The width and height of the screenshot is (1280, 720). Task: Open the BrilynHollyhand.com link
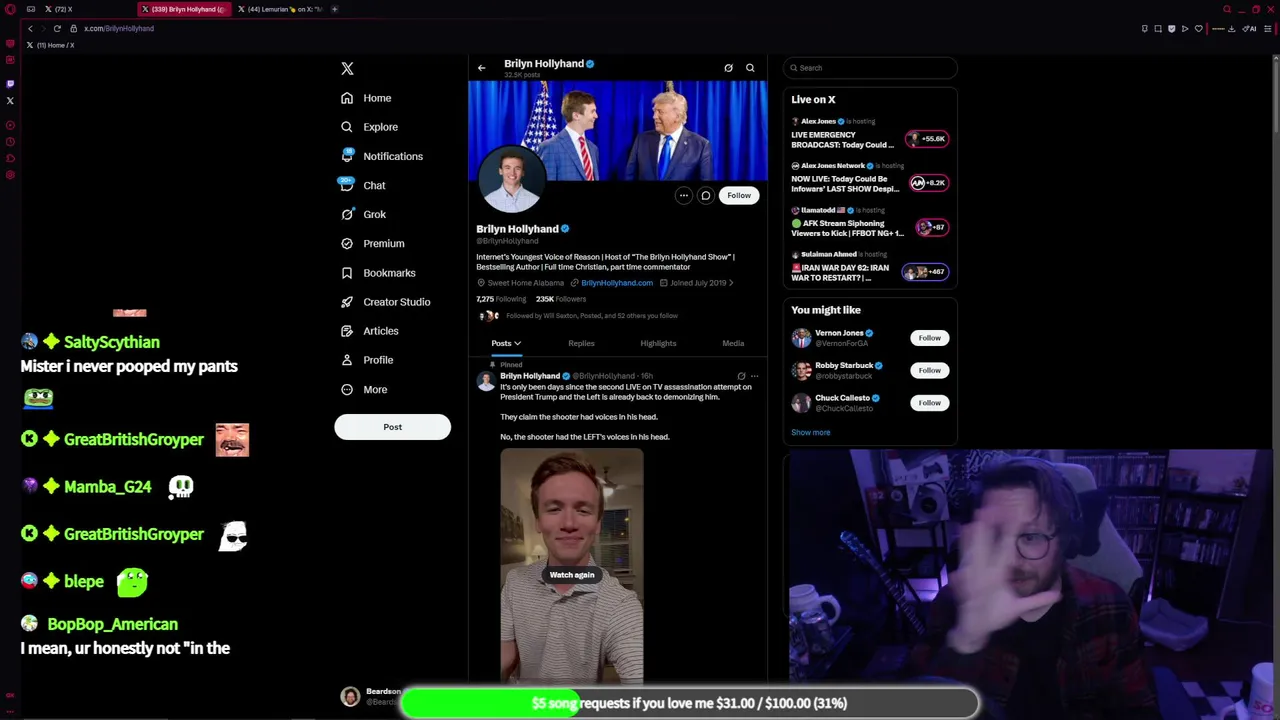[616, 283]
